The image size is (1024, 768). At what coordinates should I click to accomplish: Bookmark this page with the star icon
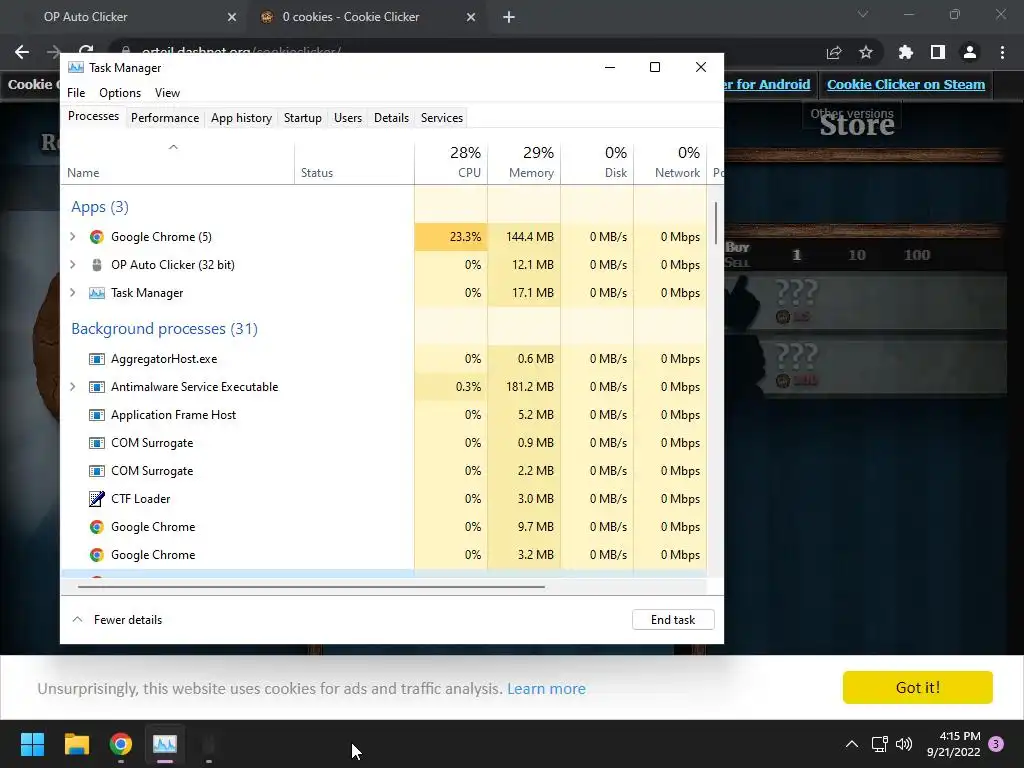coord(866,52)
